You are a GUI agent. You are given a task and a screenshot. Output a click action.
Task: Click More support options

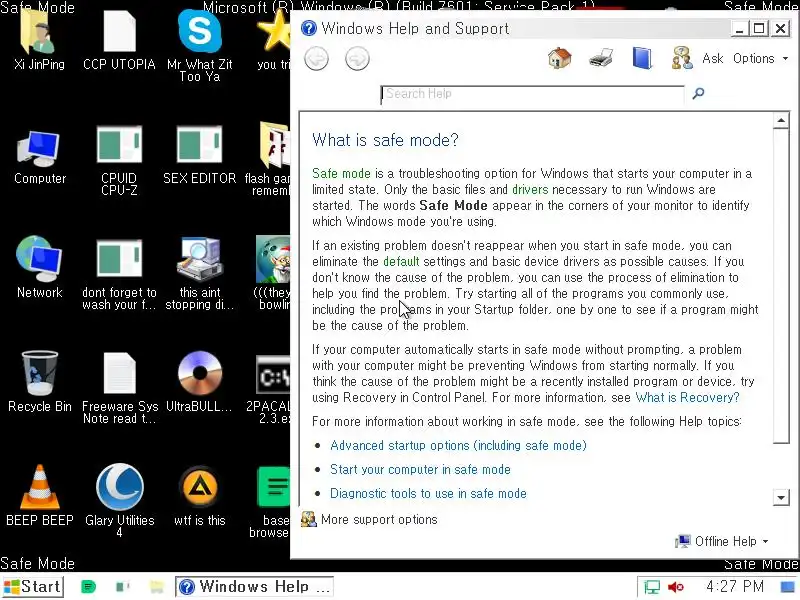tap(369, 519)
